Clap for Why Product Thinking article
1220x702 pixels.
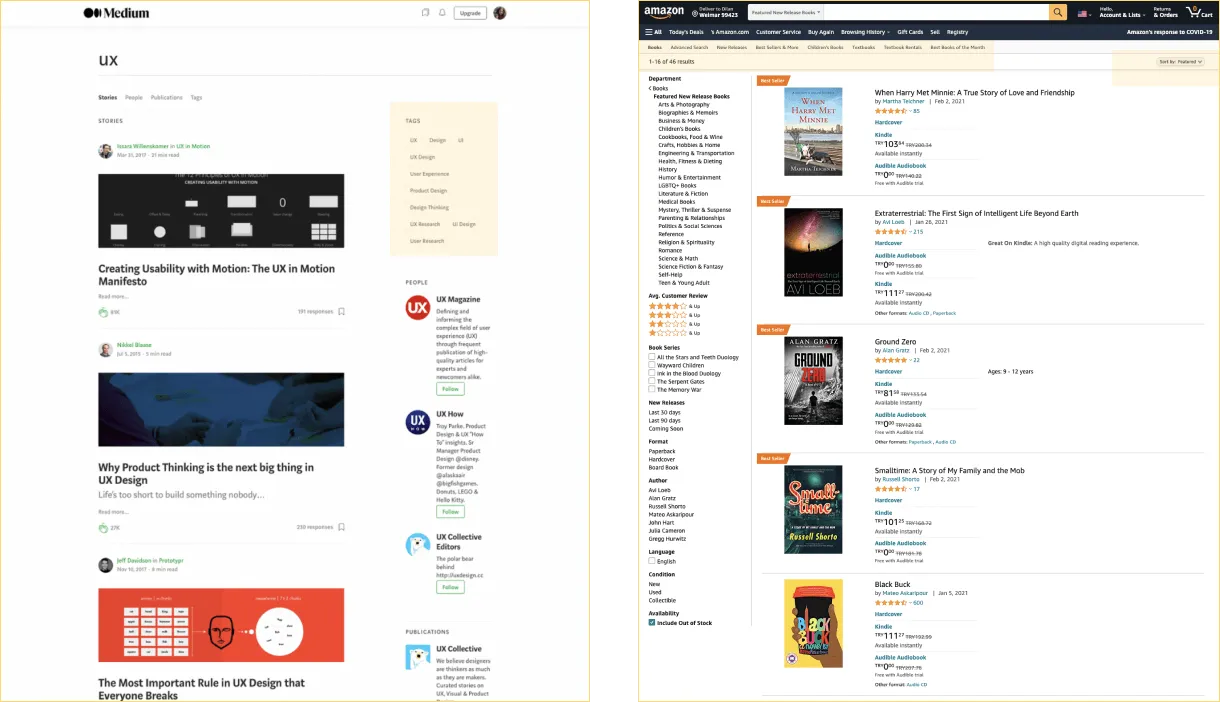[103, 527]
